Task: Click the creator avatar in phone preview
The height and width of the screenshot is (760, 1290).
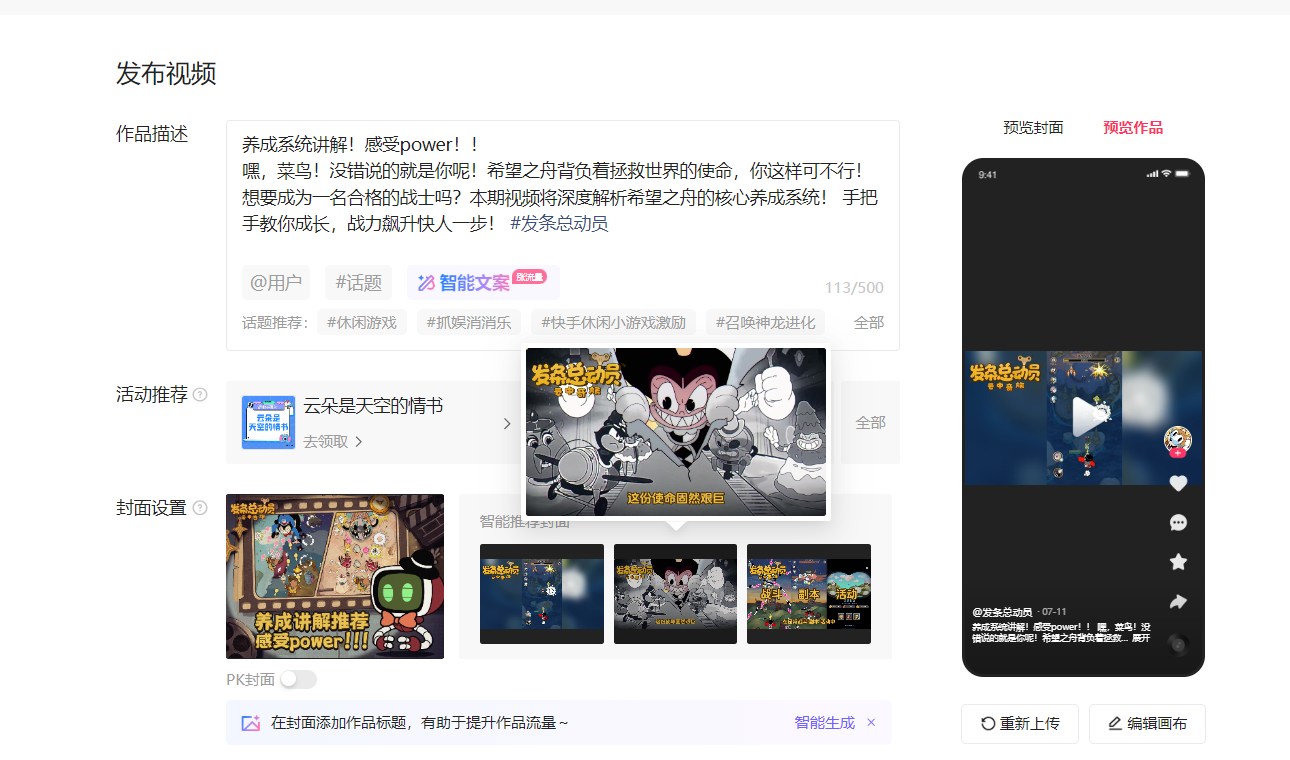Action: pos(1178,439)
